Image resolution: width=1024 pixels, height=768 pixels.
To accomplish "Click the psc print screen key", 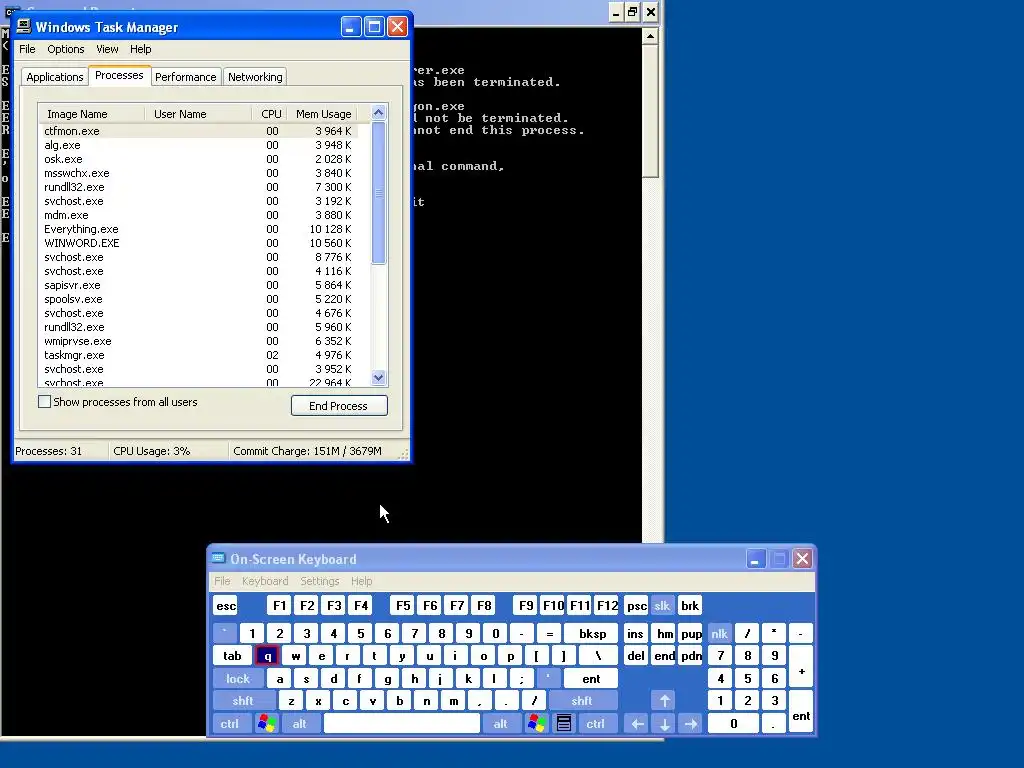I will pos(636,606).
